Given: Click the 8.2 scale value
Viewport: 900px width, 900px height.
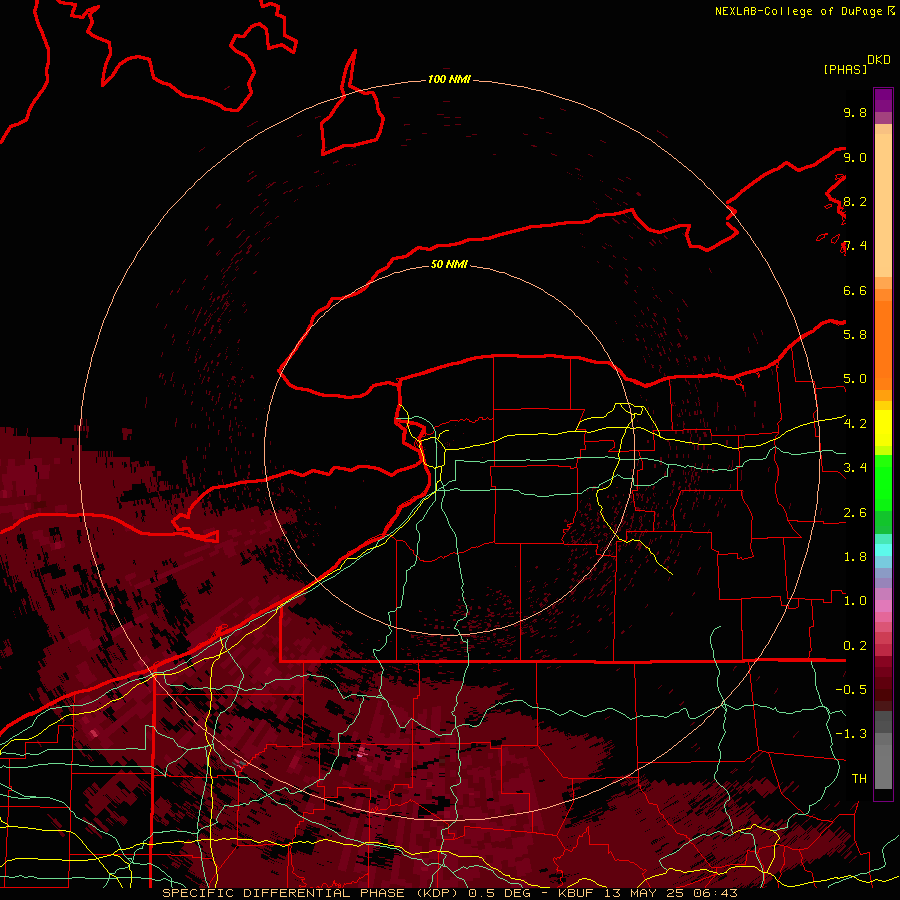Looking at the screenshot, I should 855,201.
